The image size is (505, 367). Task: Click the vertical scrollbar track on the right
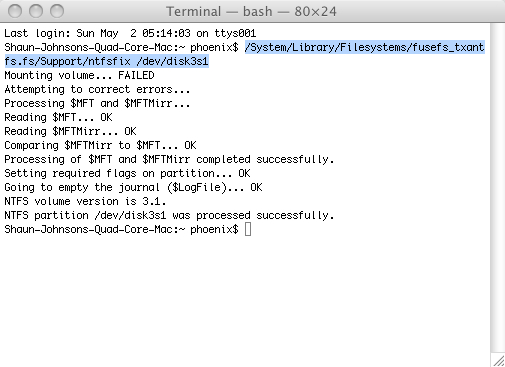498,187
